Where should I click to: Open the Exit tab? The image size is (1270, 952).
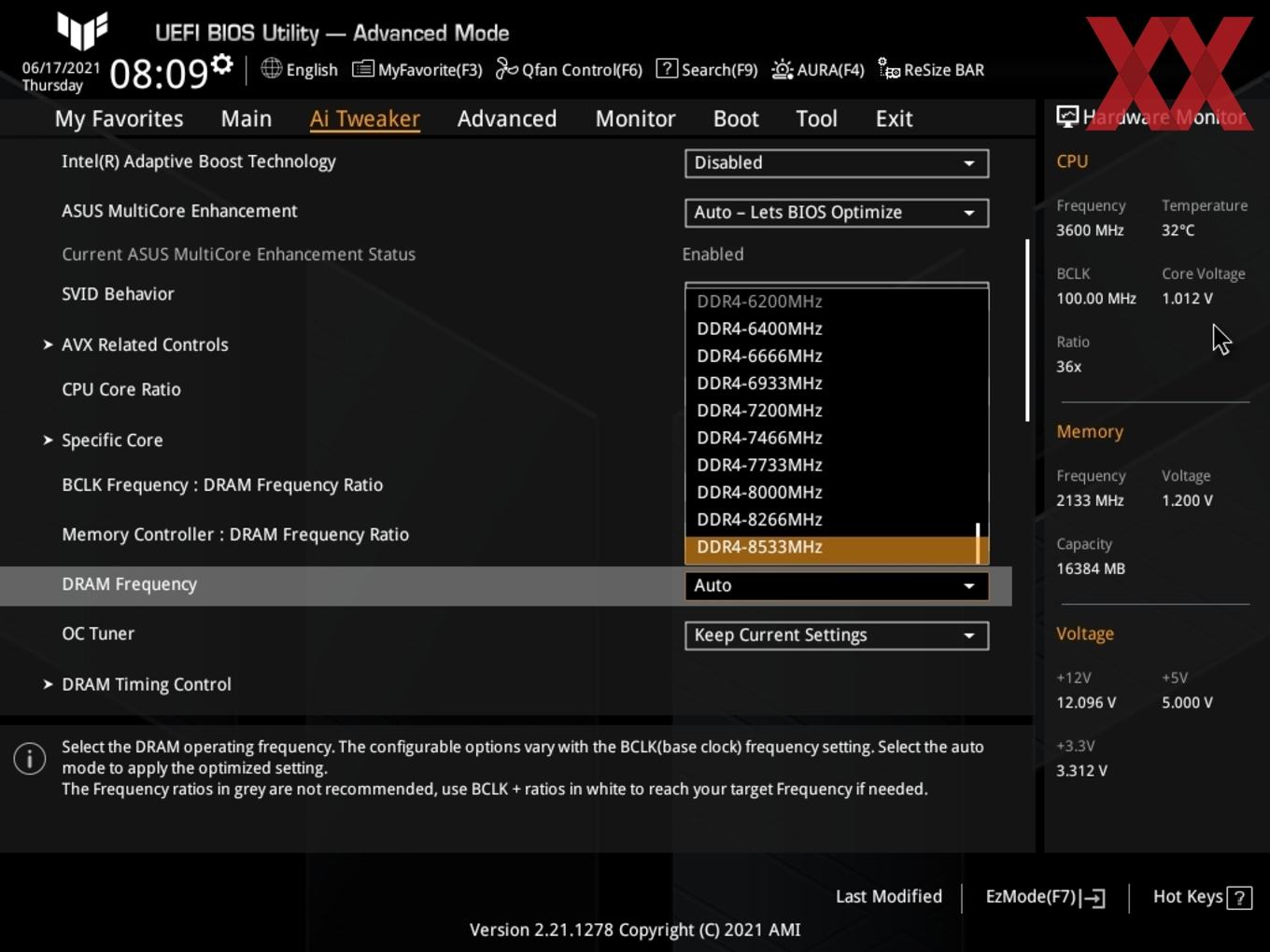[894, 119]
